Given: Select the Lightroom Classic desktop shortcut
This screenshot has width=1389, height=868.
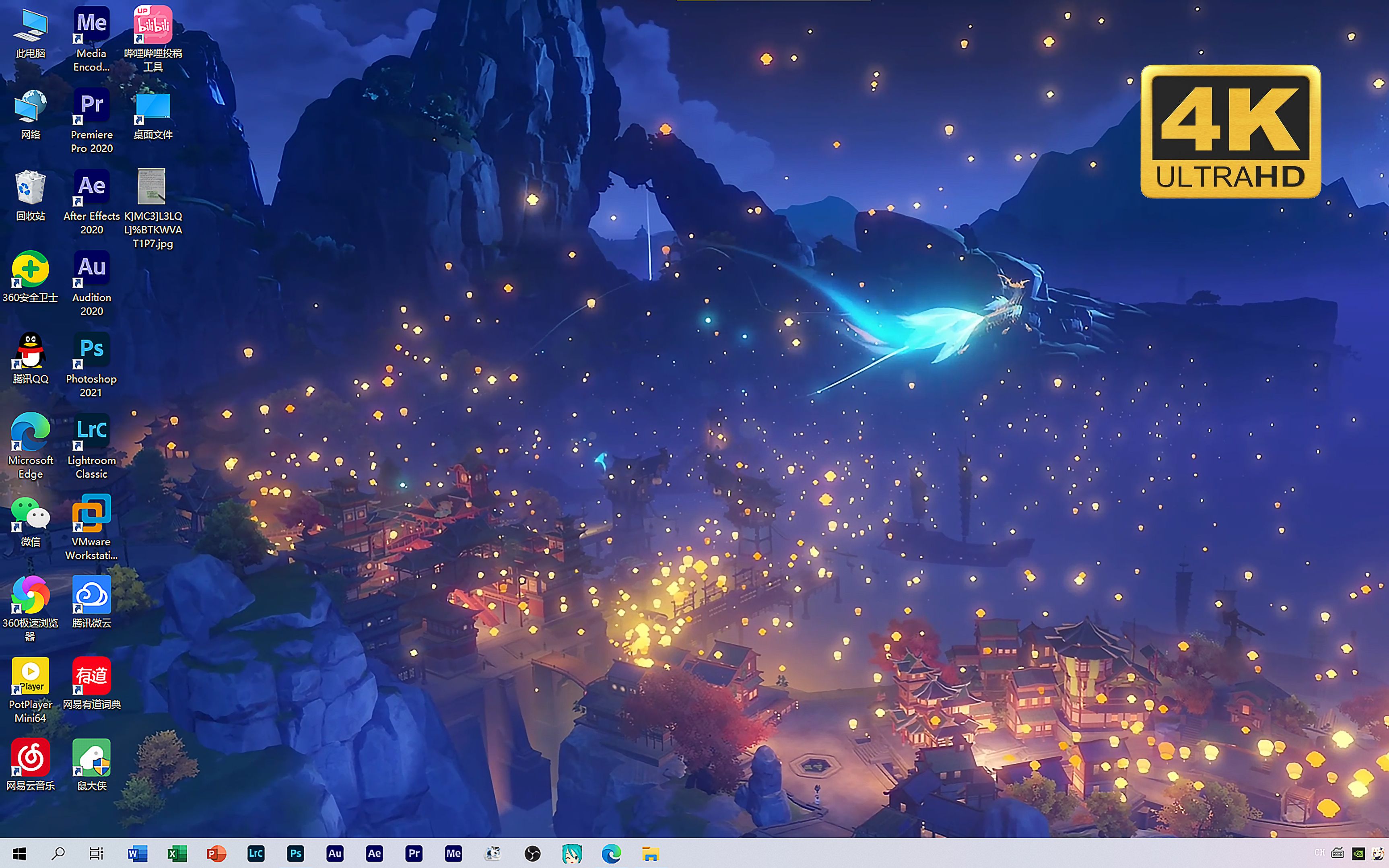Looking at the screenshot, I should pyautogui.click(x=91, y=447).
